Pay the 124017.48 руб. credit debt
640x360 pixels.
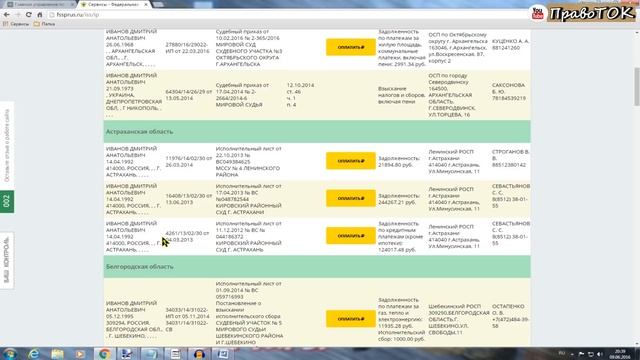[x=351, y=236]
